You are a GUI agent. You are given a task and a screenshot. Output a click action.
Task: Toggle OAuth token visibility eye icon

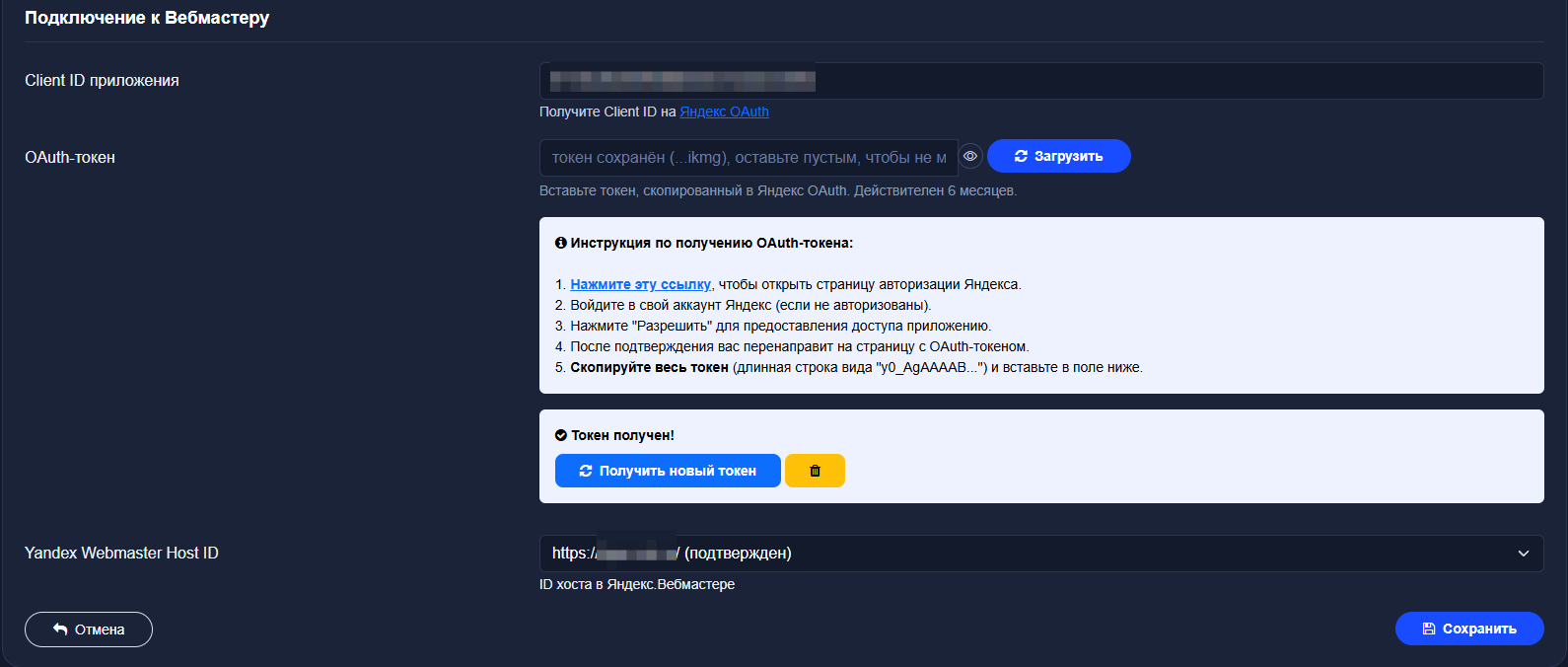click(x=970, y=157)
